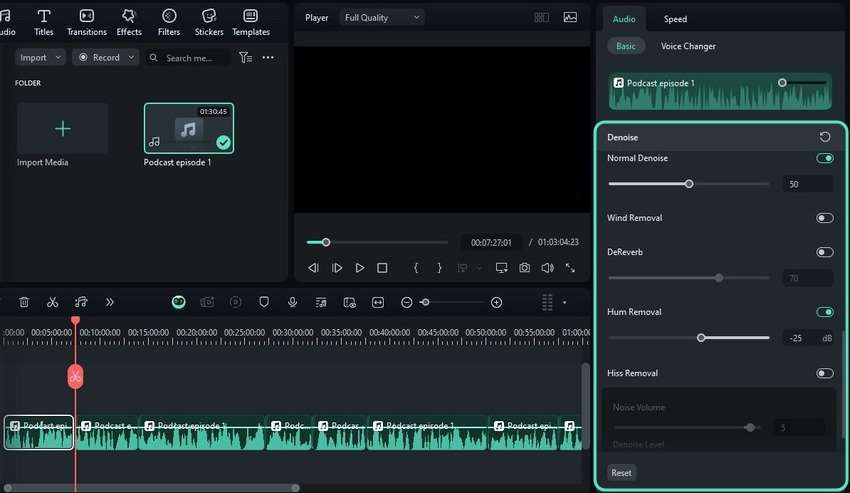Set mark out point with right brace
Viewport: 850px width, 493px height.
point(439,268)
